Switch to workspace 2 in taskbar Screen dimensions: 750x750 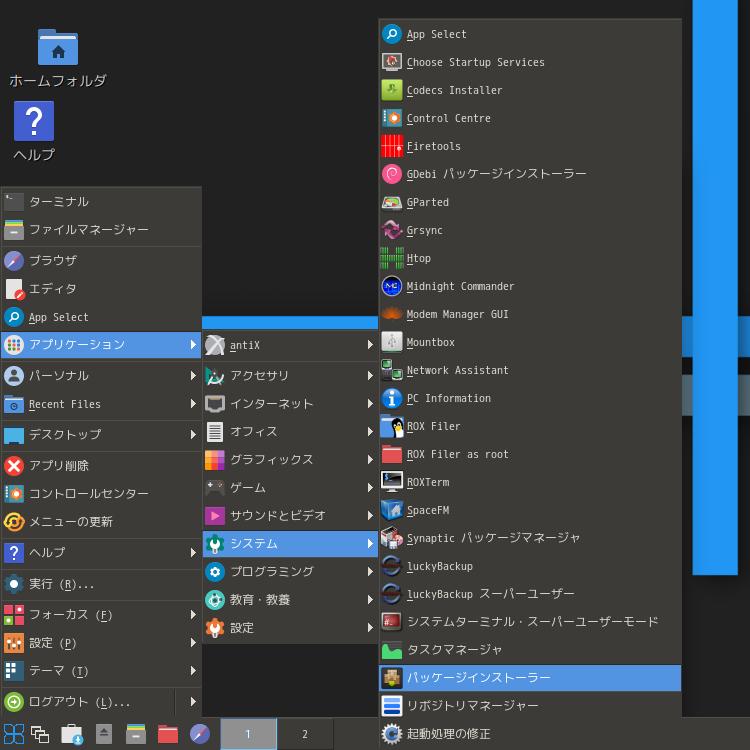pyautogui.click(x=305, y=734)
